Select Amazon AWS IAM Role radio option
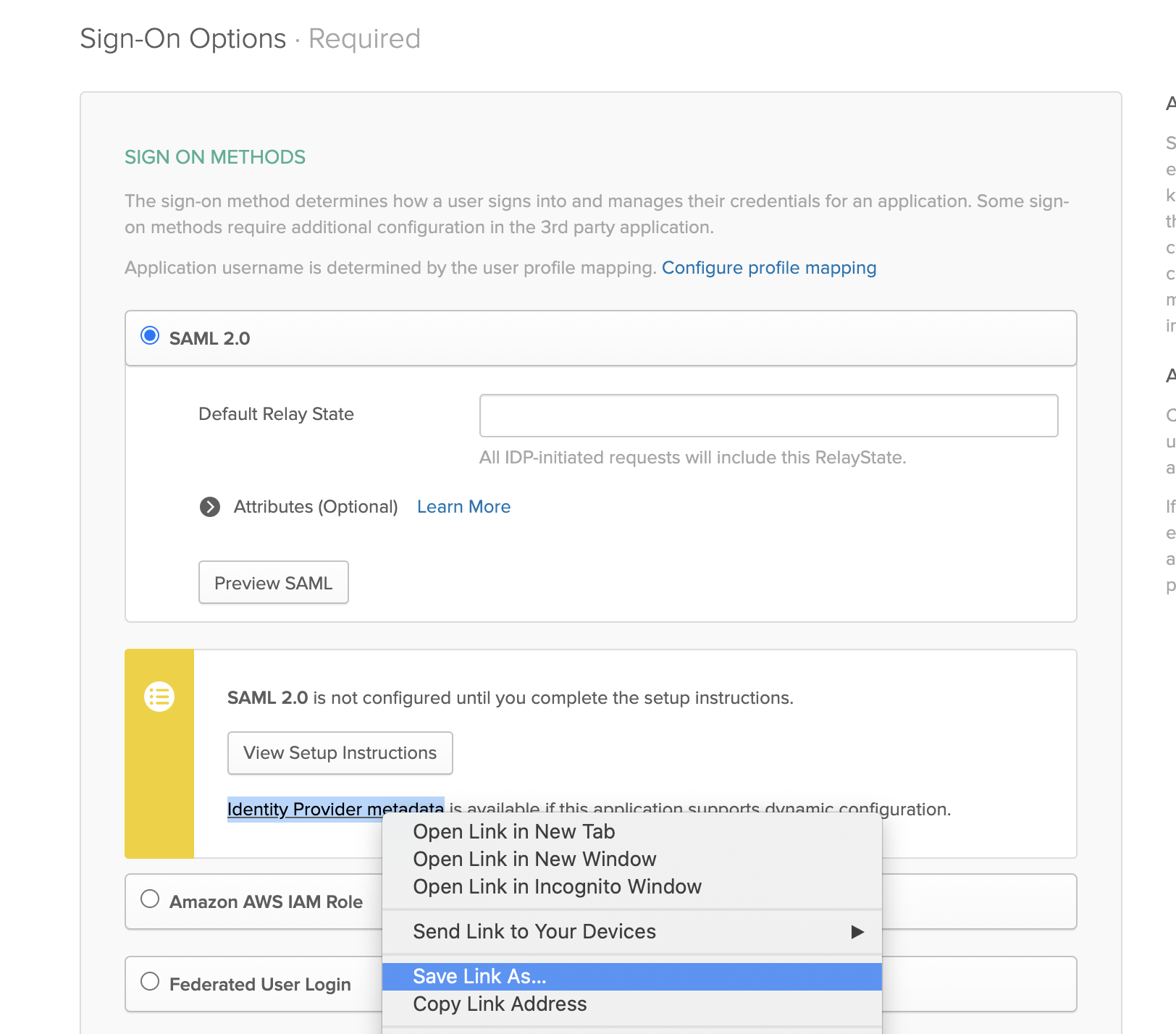This screenshot has width=1176, height=1034. pos(150,899)
